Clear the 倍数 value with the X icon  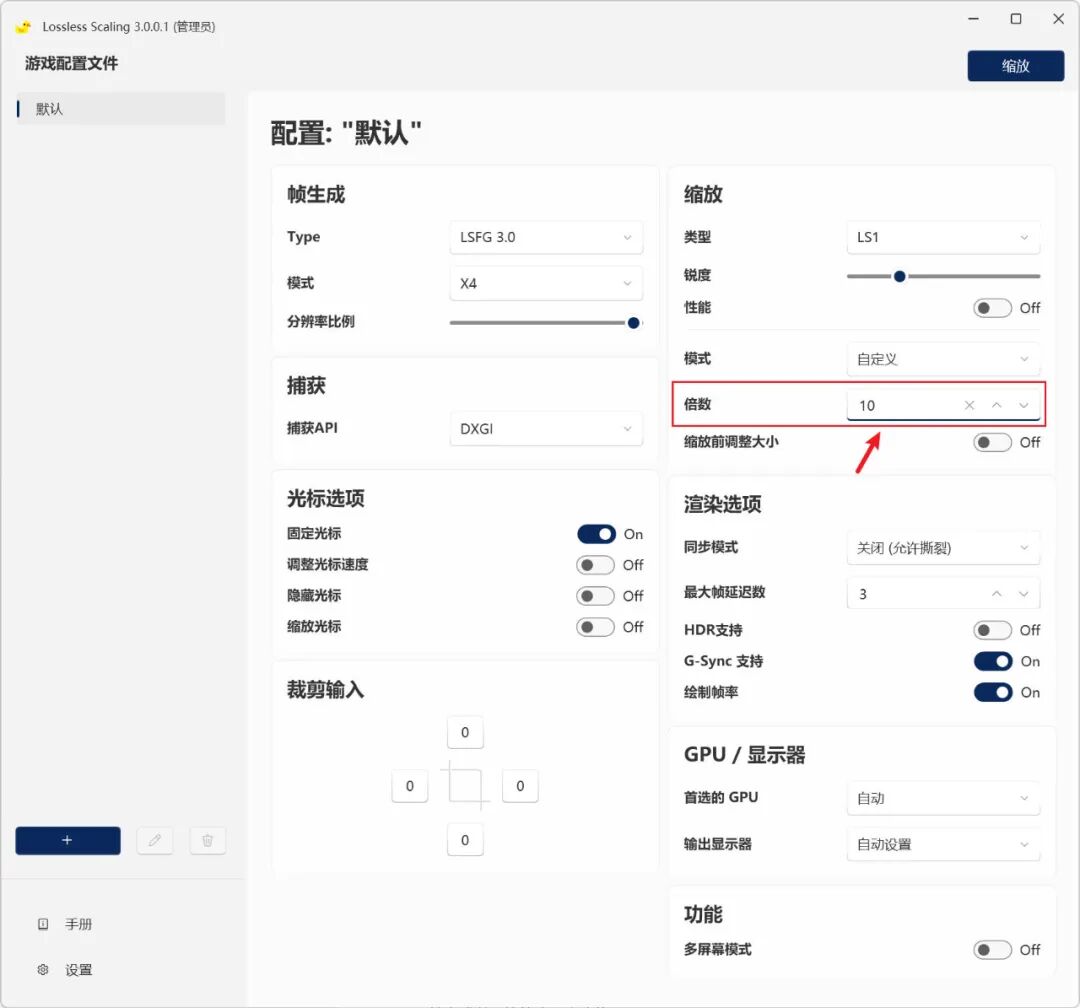coord(969,404)
